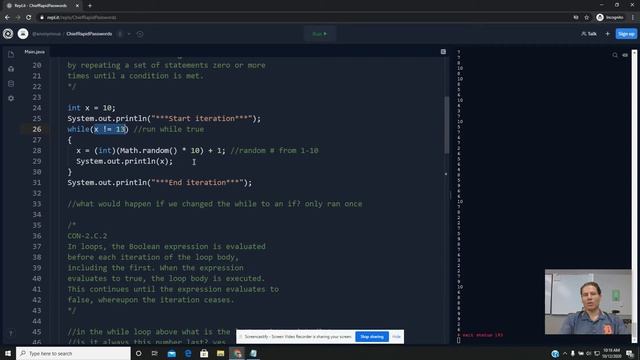Open the repl name dropdown arrow
The image size is (640, 360).
click(x=129, y=34)
